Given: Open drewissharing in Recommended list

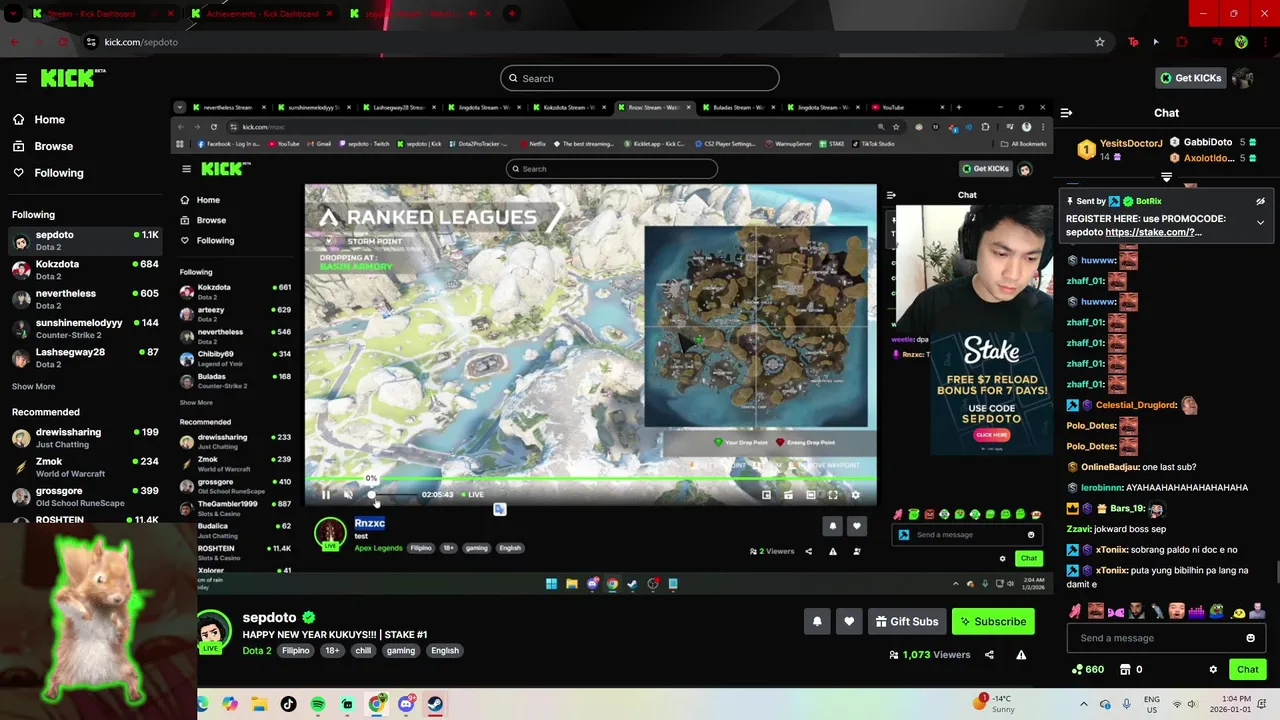Looking at the screenshot, I should pos(85,437).
